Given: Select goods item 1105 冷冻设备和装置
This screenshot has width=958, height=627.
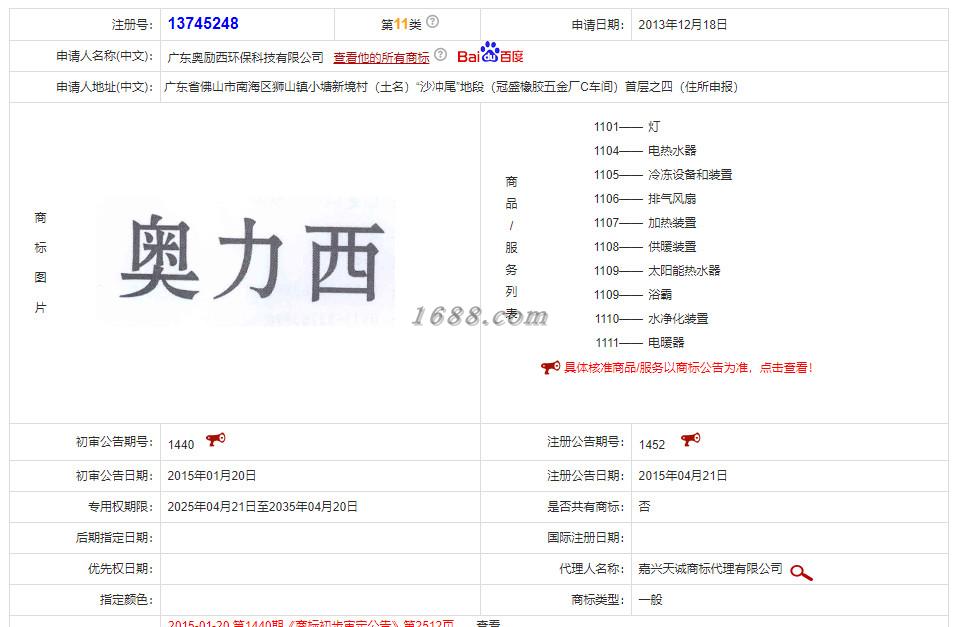Looking at the screenshot, I should tap(663, 175).
